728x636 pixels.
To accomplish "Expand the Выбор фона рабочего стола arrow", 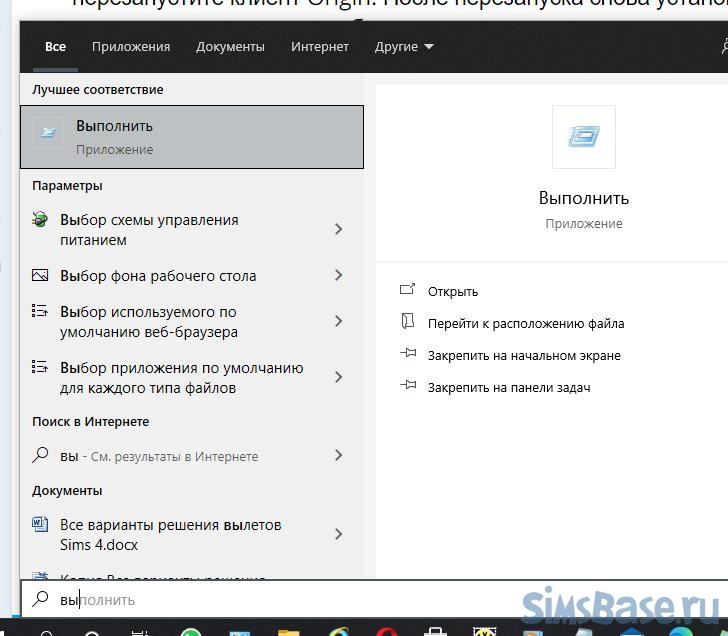I will pos(338,275).
